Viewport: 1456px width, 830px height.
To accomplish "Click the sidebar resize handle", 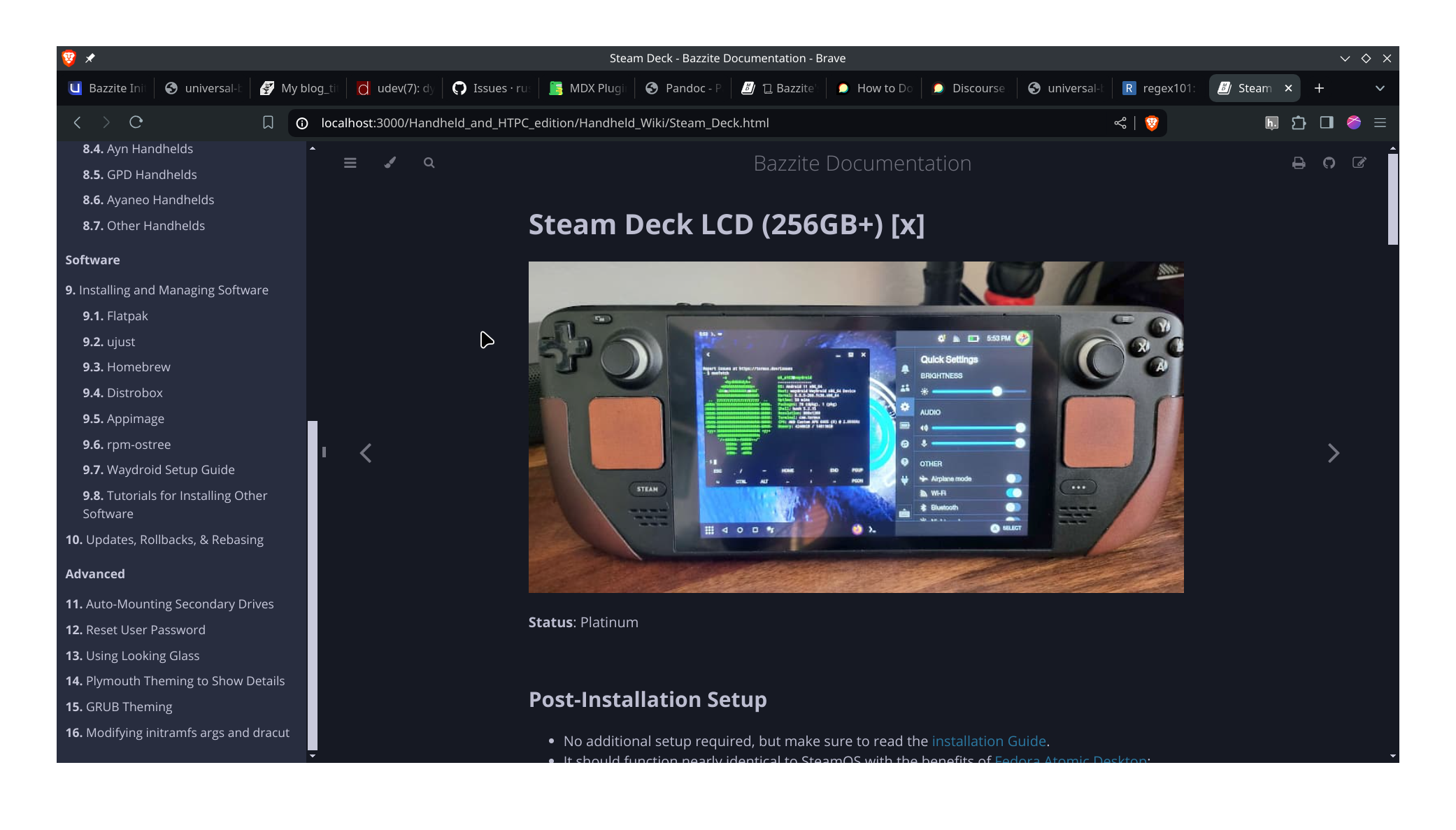I will click(324, 452).
